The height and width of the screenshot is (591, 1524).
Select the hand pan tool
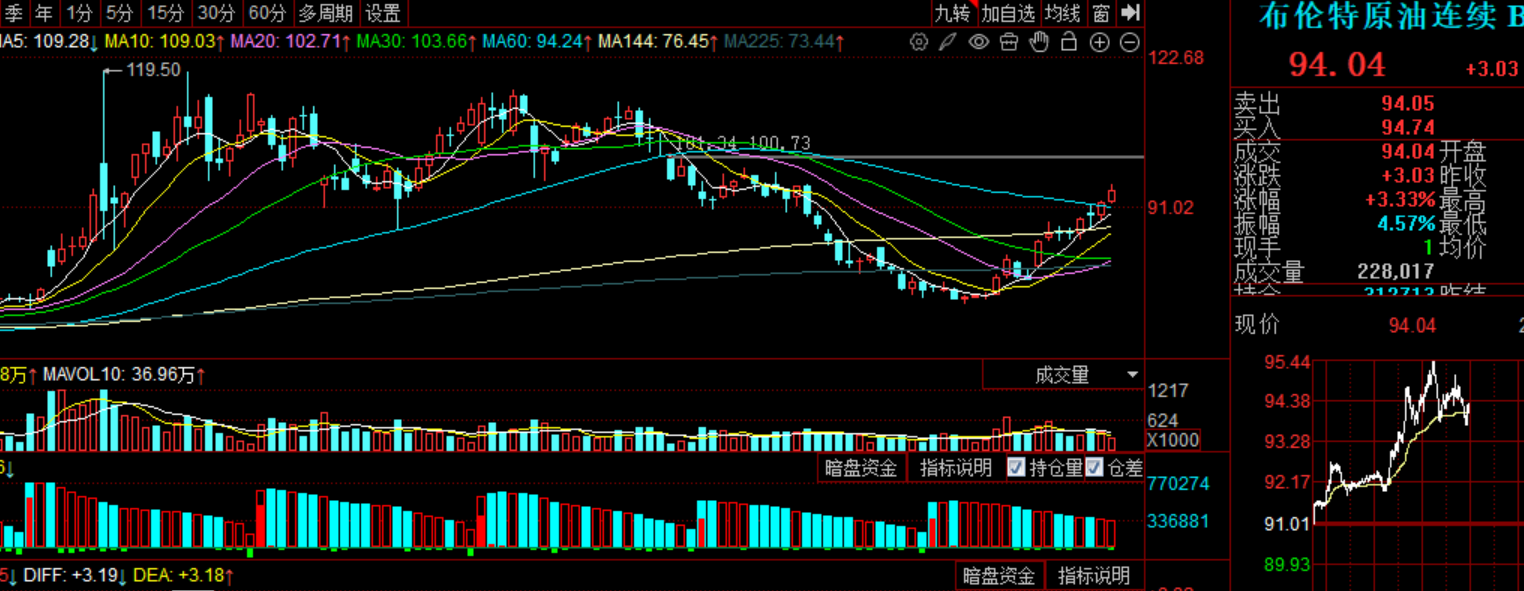pyautogui.click(x=1039, y=42)
